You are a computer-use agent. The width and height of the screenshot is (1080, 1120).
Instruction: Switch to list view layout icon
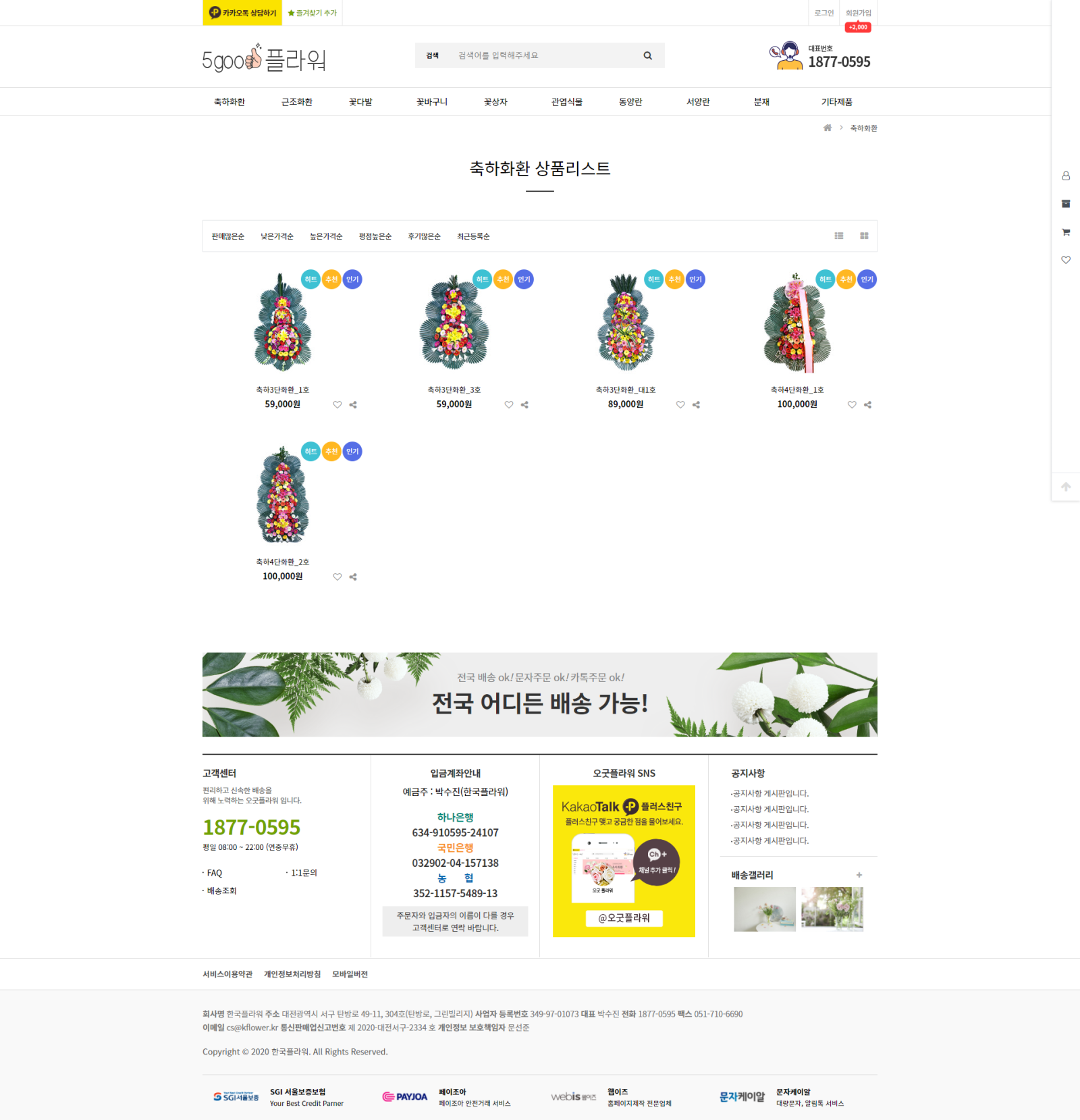[x=839, y=236]
